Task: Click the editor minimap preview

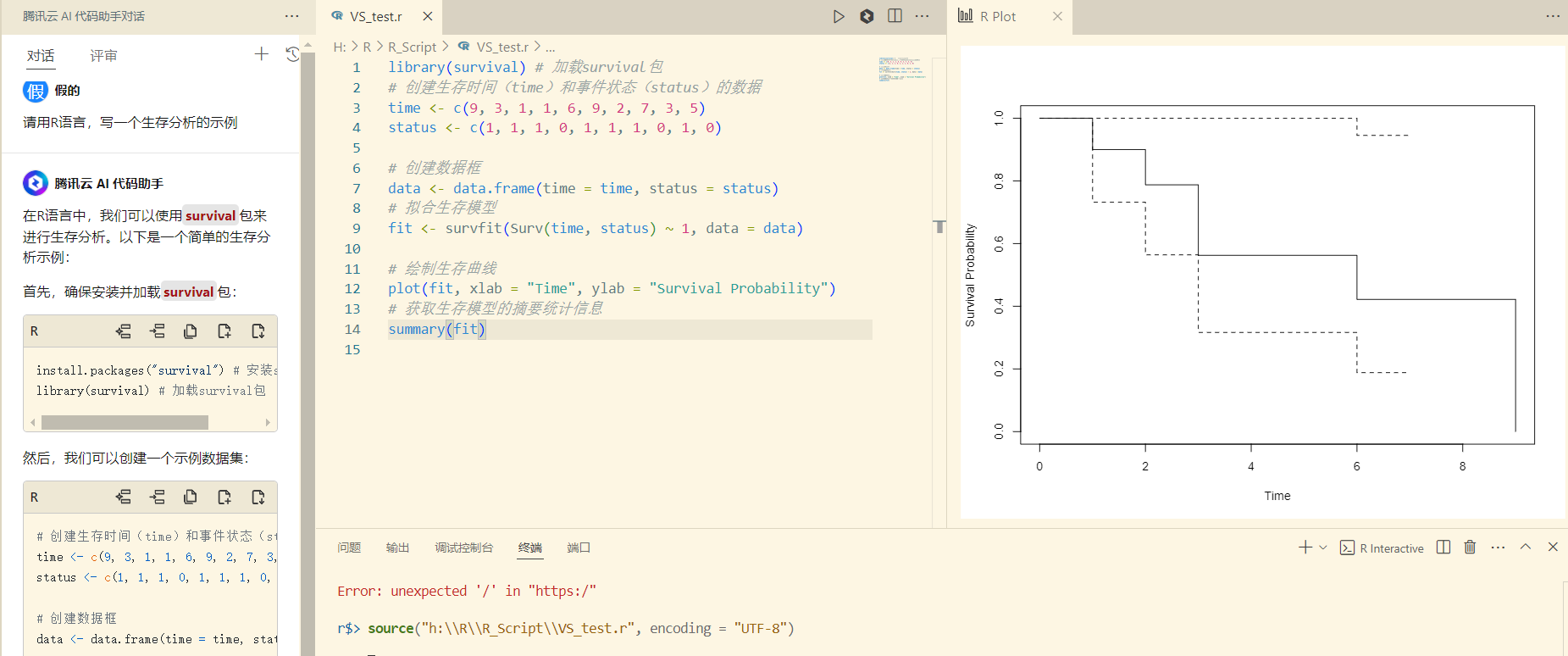Action: [x=903, y=69]
